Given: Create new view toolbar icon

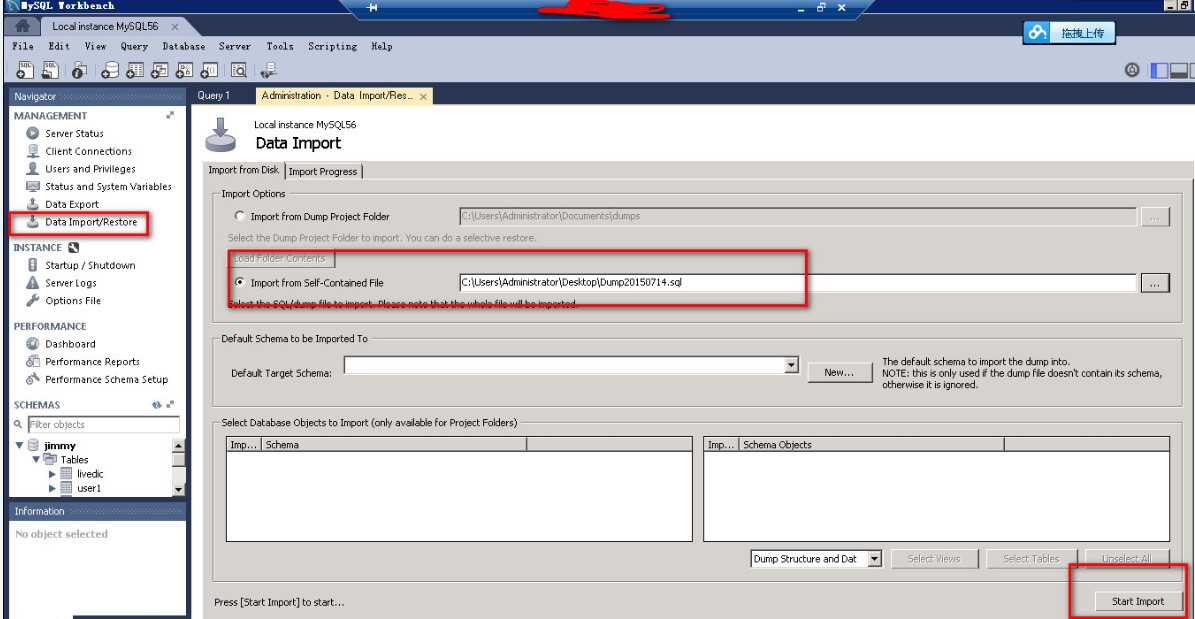Looking at the screenshot, I should 160,70.
